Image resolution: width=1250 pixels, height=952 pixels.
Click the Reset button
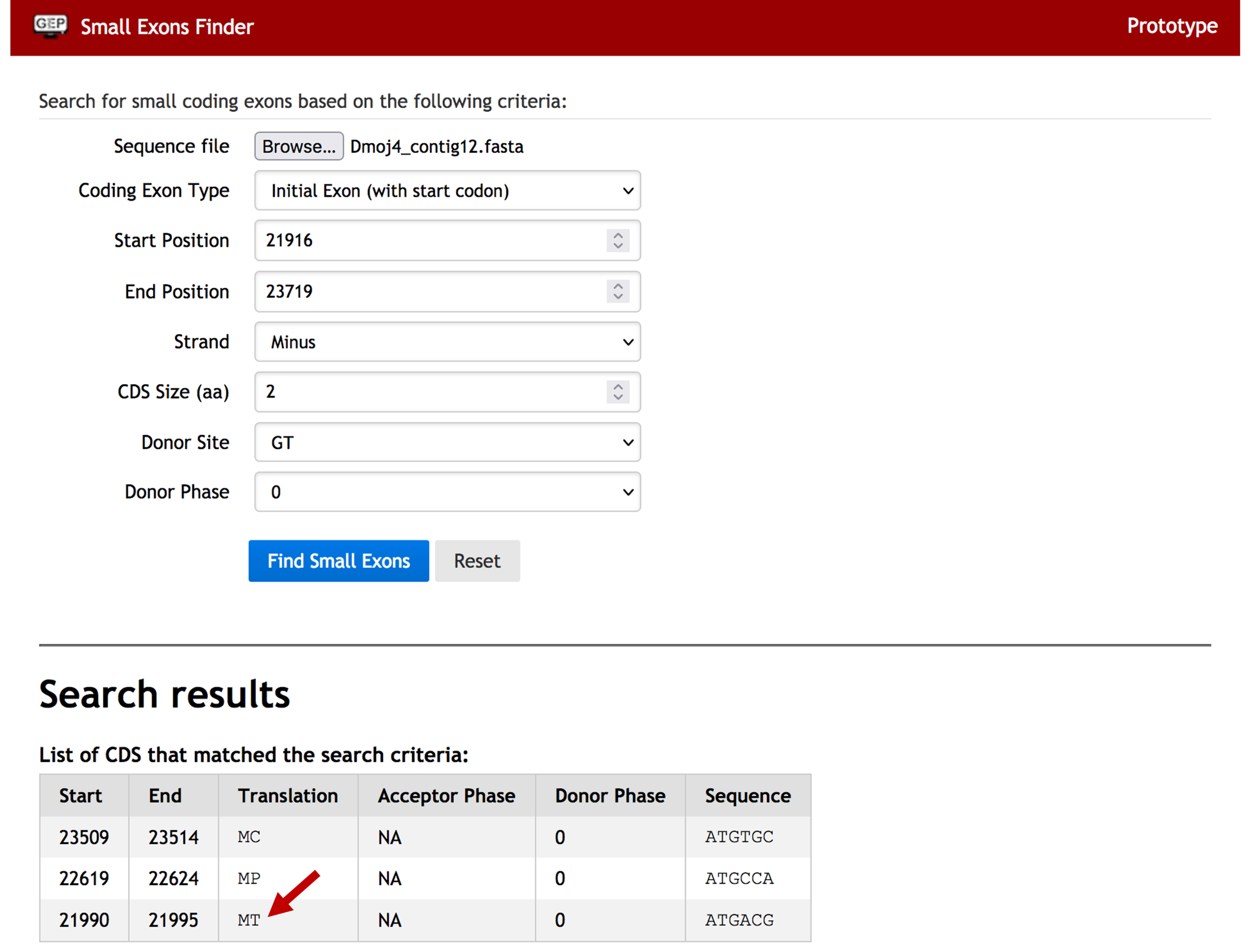477,561
